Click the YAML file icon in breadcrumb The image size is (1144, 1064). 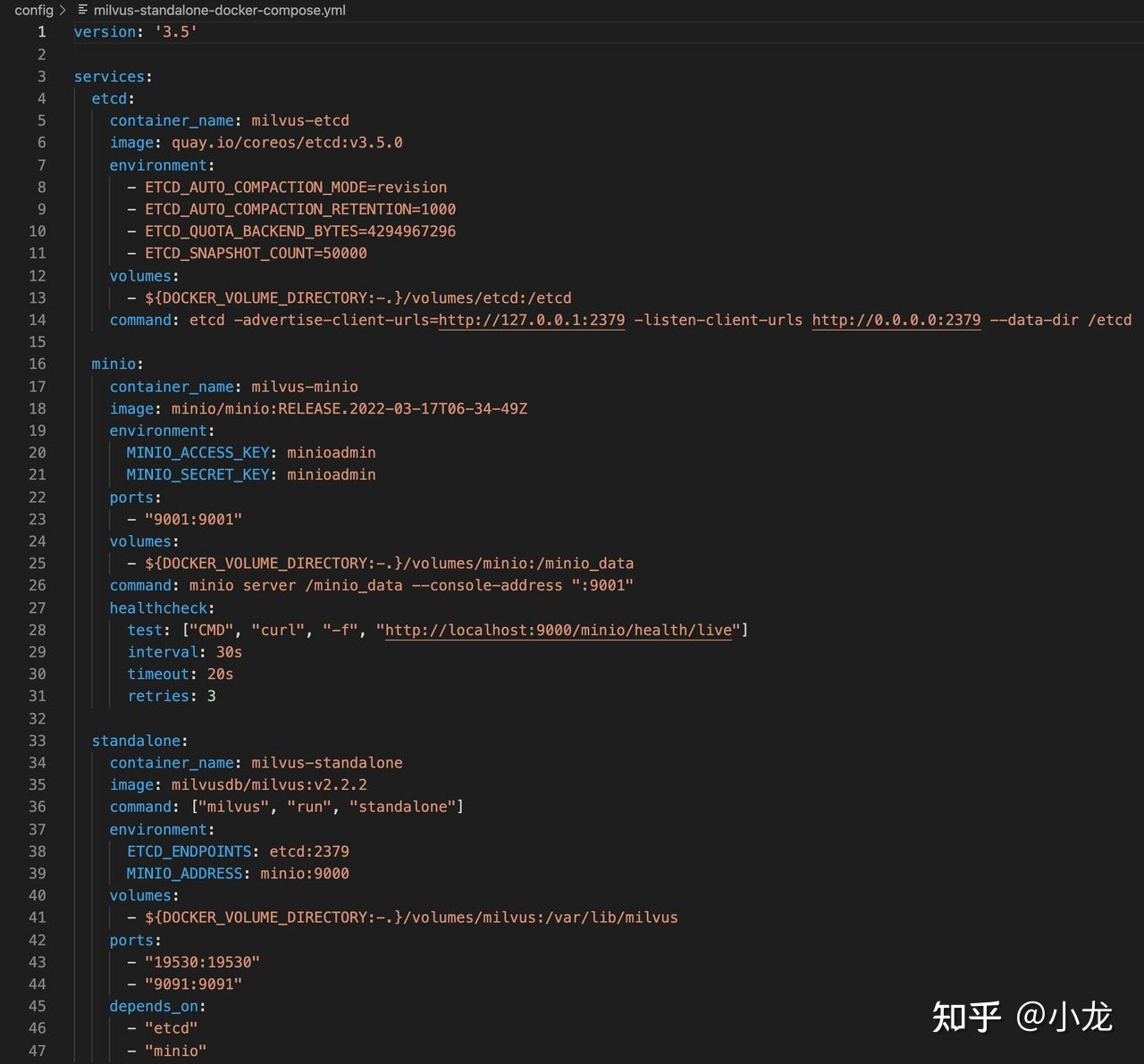(x=83, y=10)
